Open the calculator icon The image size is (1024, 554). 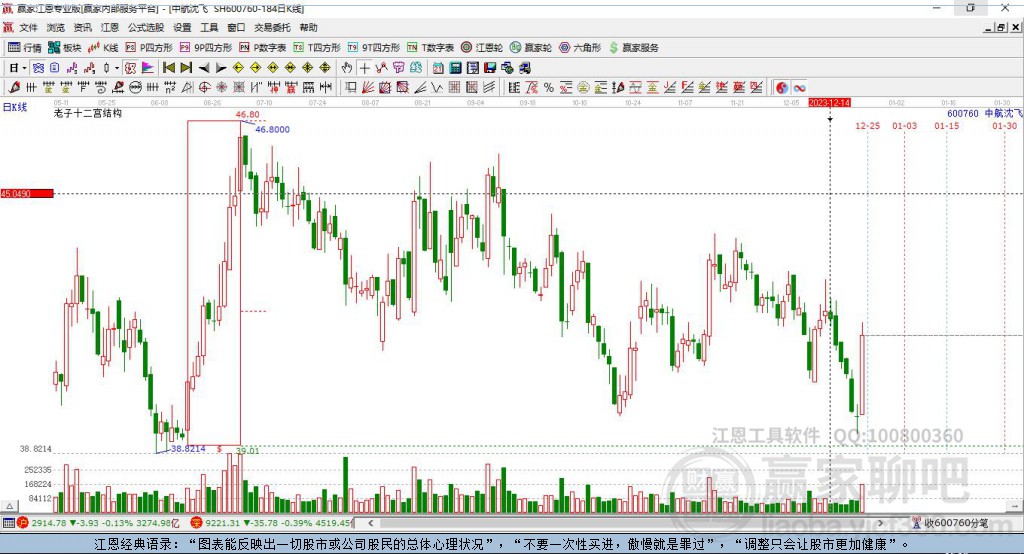(x=455, y=68)
